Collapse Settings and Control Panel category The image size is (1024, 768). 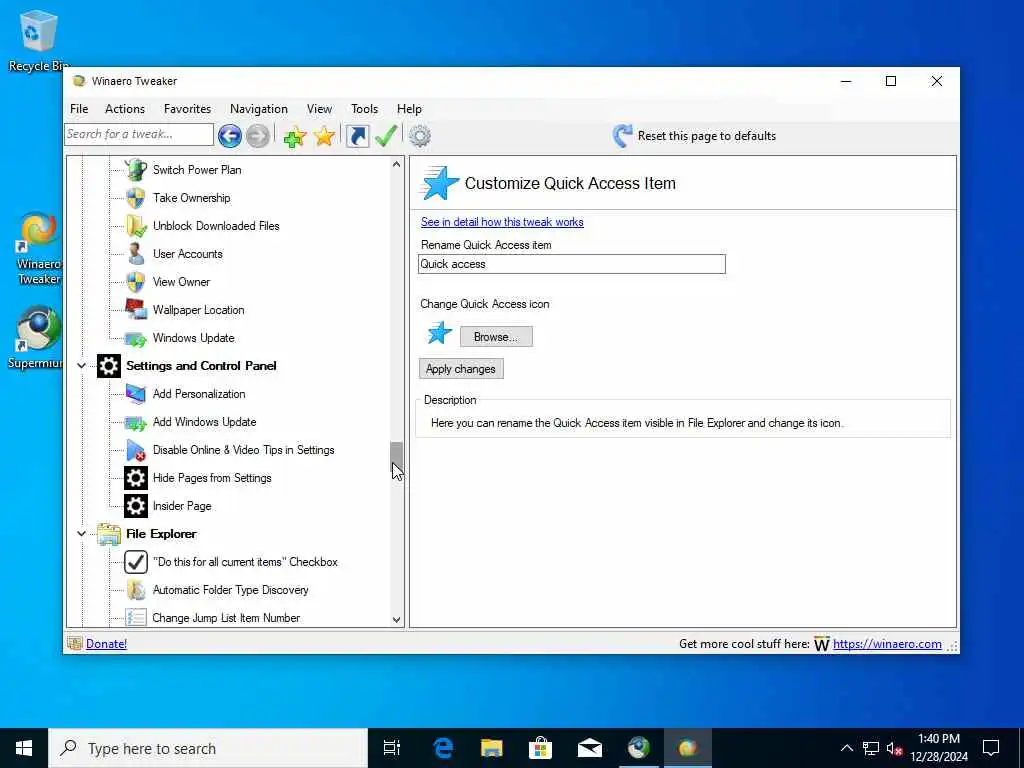point(82,366)
